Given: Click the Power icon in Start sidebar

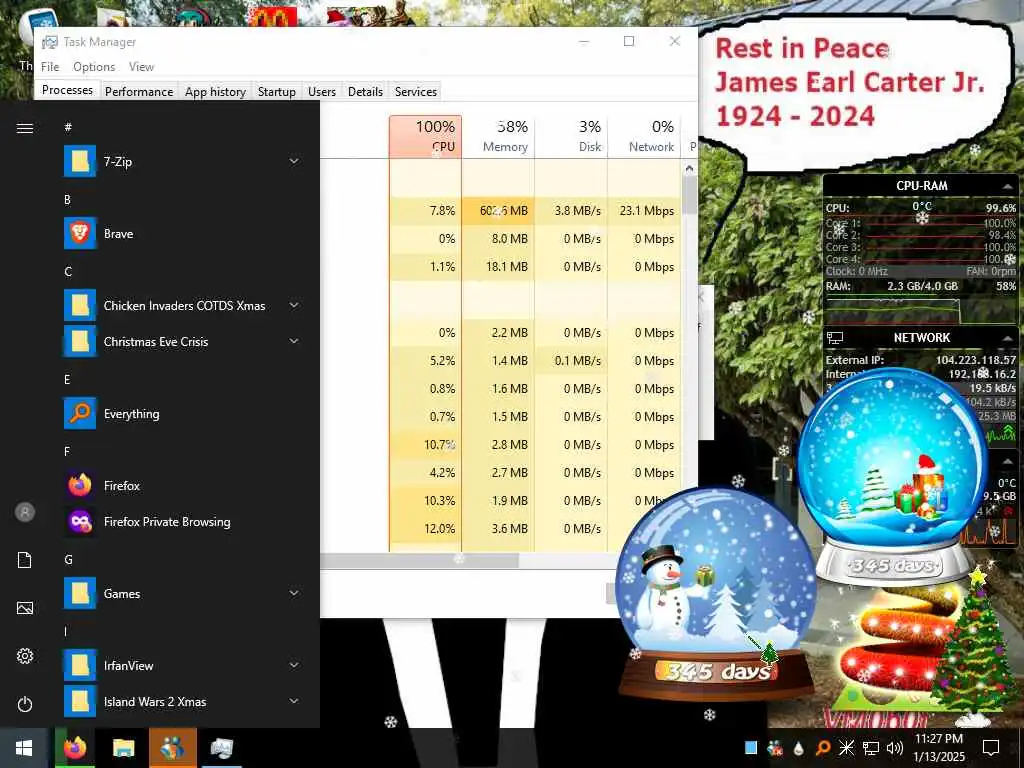Looking at the screenshot, I should pos(25,704).
